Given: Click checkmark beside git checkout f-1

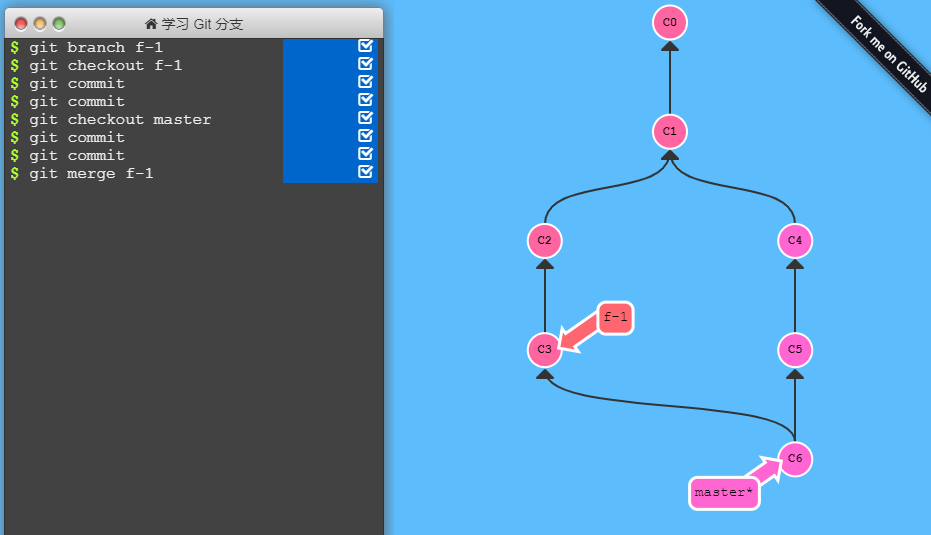Looking at the screenshot, I should (x=365, y=64).
